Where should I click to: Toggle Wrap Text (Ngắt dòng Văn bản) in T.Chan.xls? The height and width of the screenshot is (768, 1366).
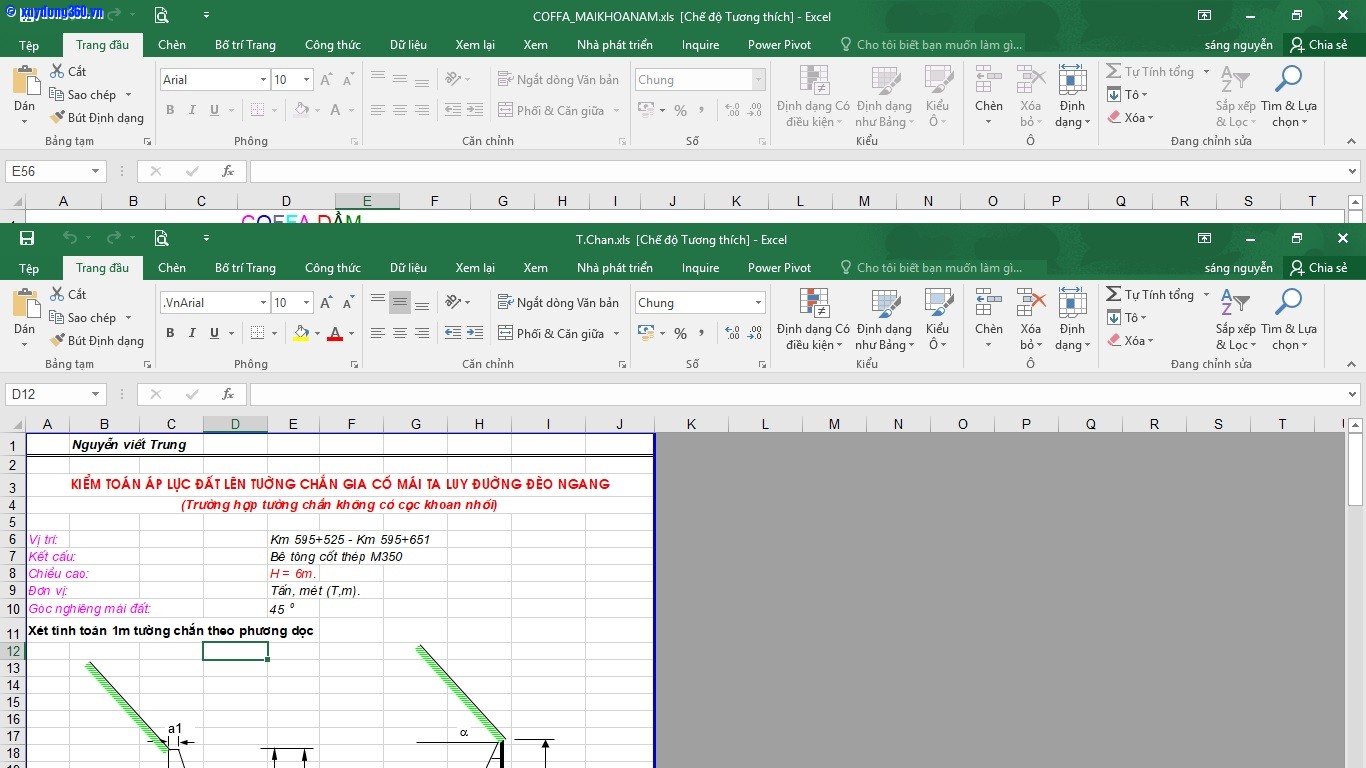(557, 303)
